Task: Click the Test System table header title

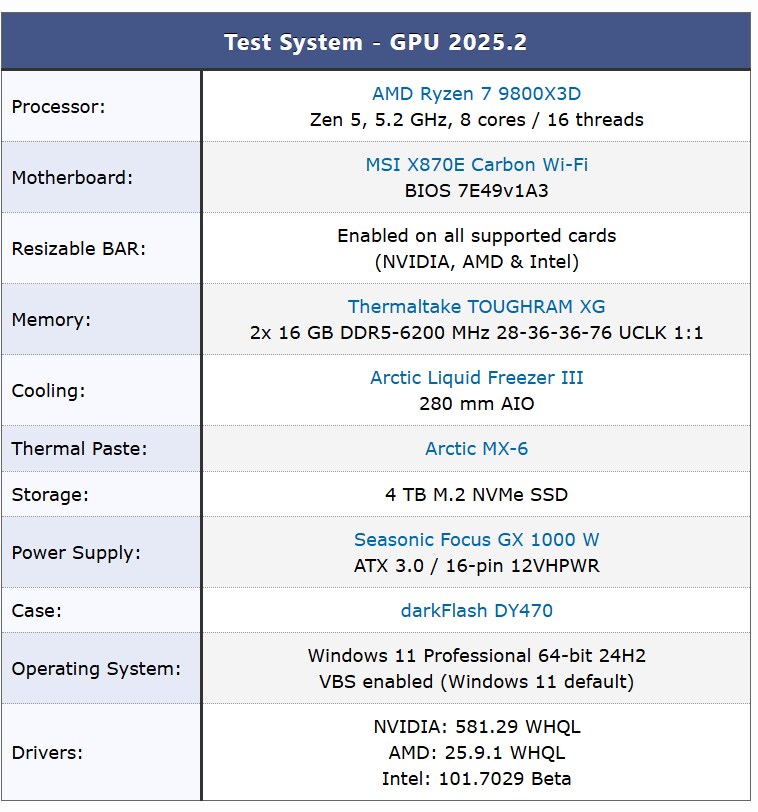Action: 375,42
